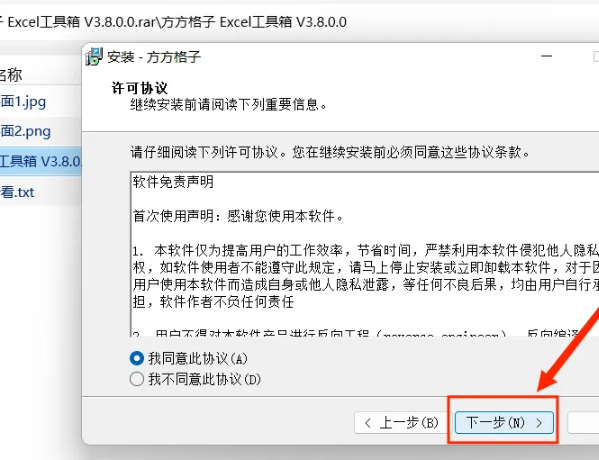Image resolution: width=599 pixels, height=460 pixels.
Task: Select the 面1.jpg file in list
Action: [x=23, y=102]
